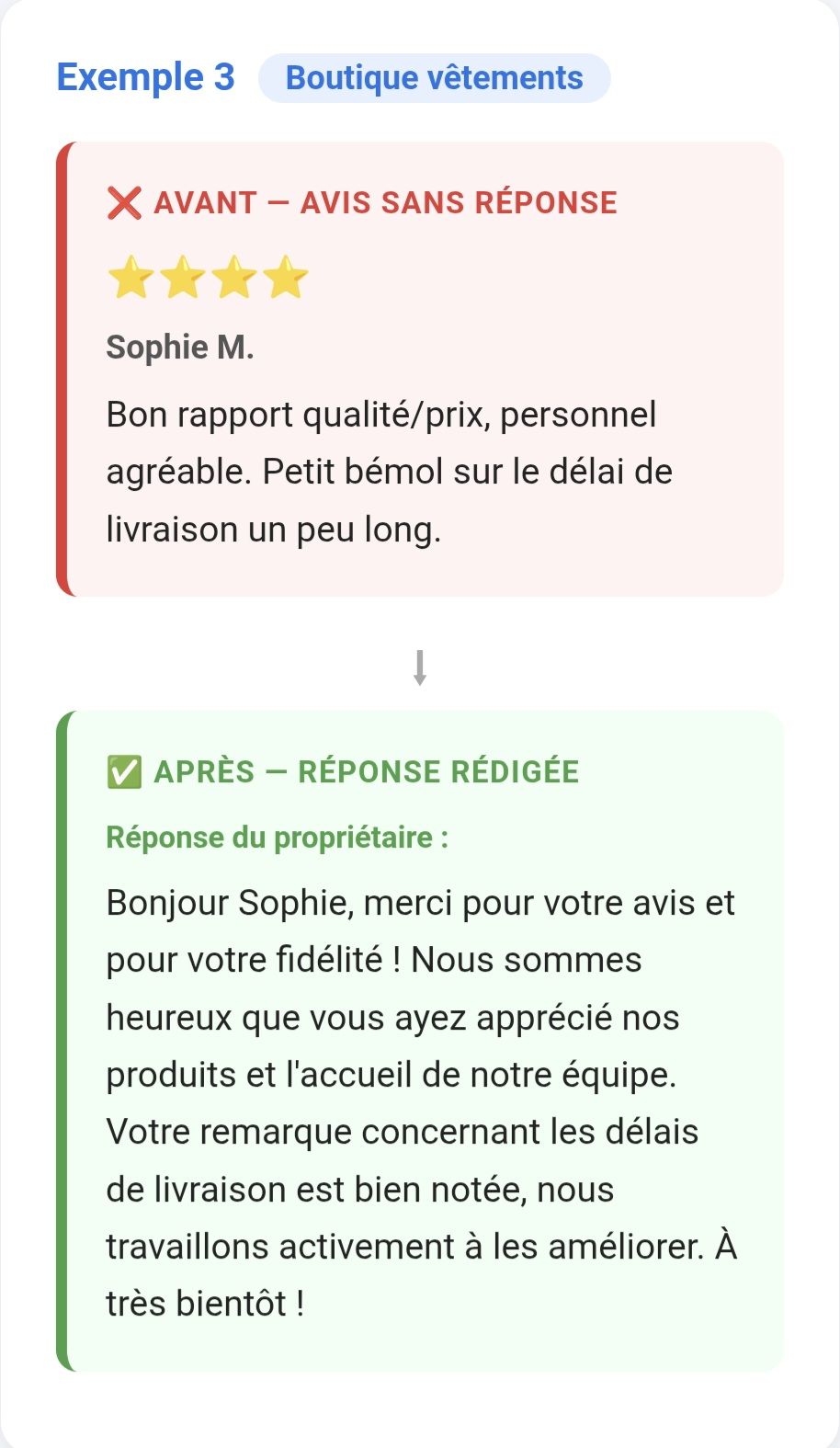Click the fourth yellow star

[x=286, y=278]
